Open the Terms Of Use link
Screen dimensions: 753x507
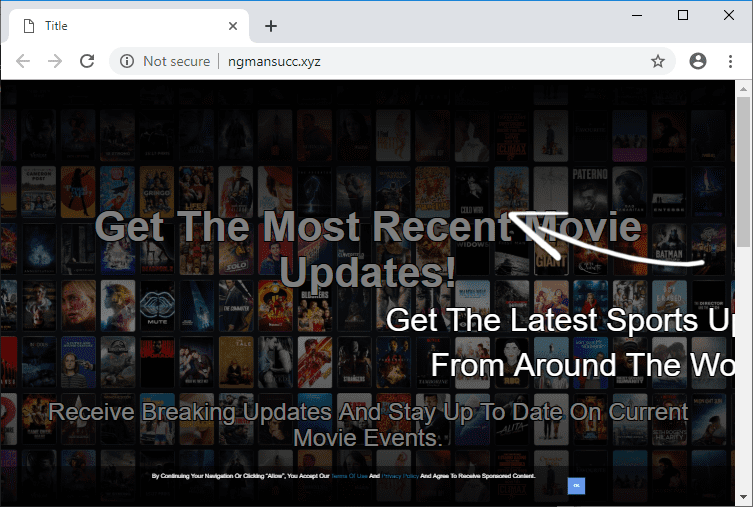point(349,476)
